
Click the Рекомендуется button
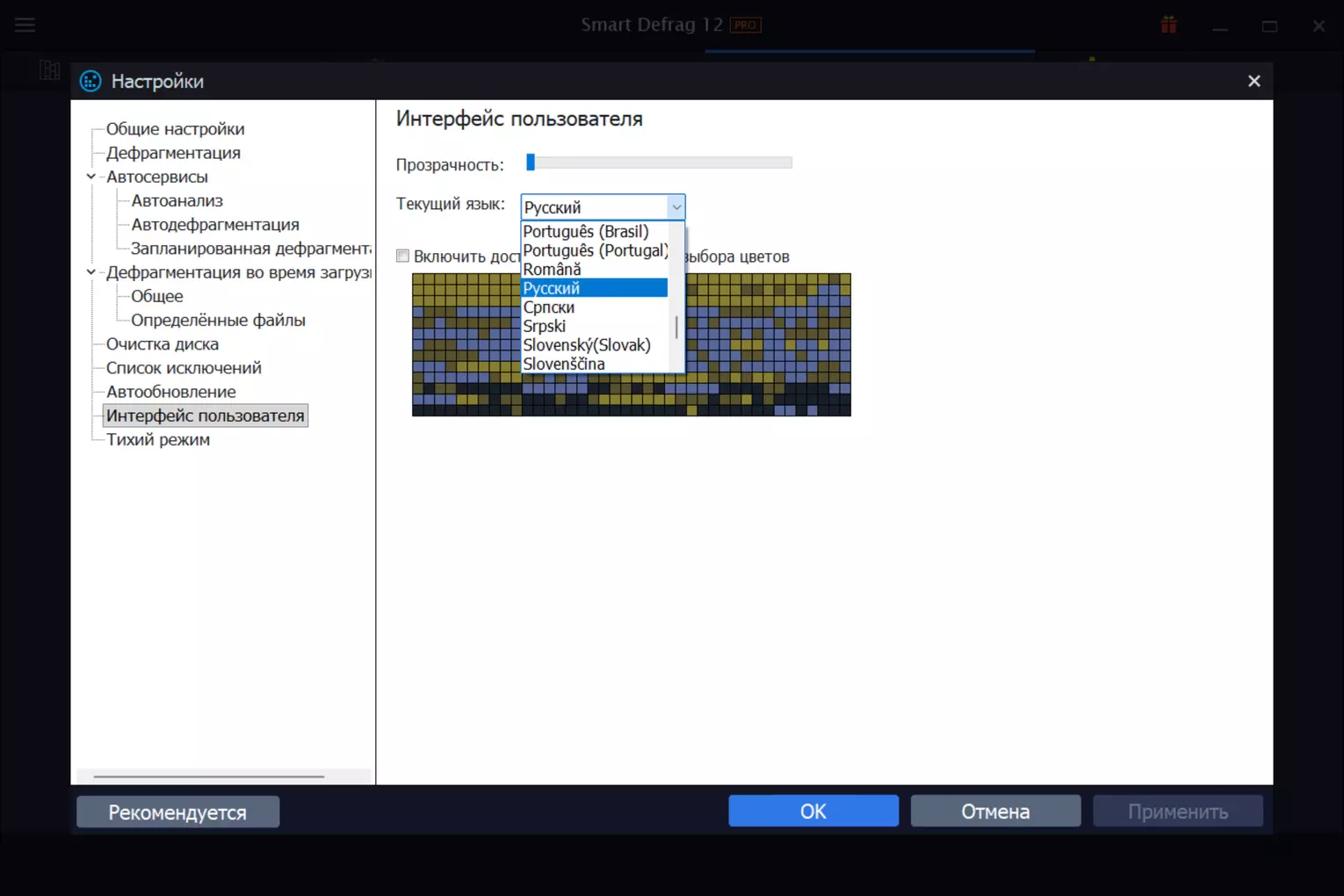pyautogui.click(x=177, y=812)
